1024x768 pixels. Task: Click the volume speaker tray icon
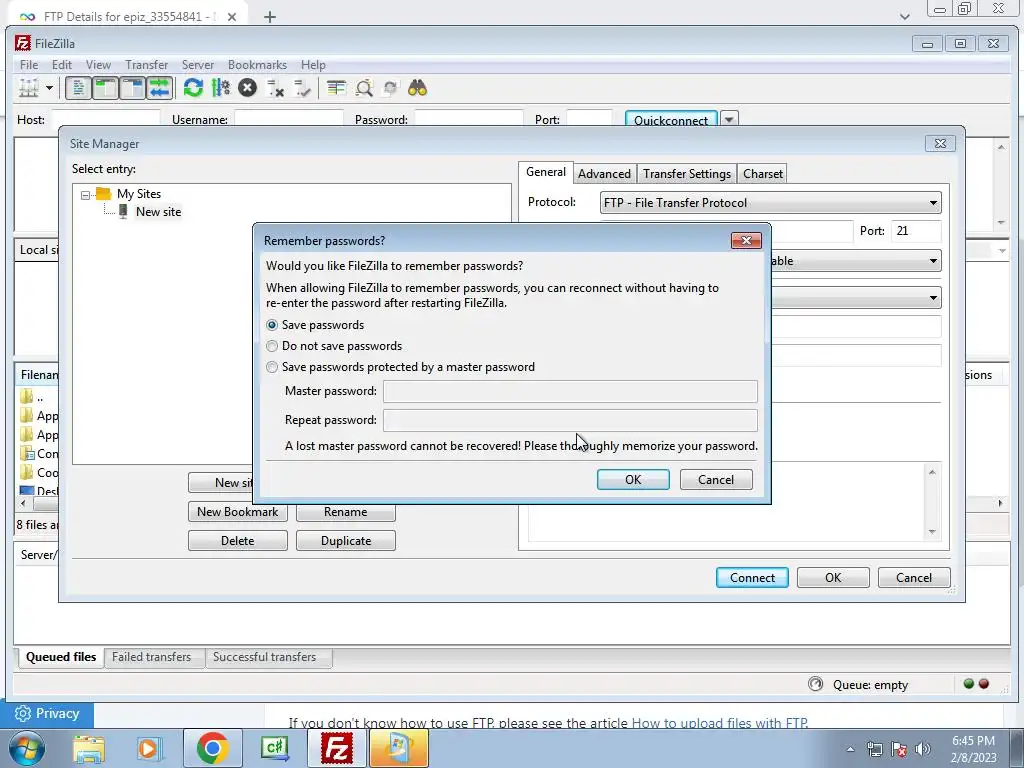click(922, 749)
